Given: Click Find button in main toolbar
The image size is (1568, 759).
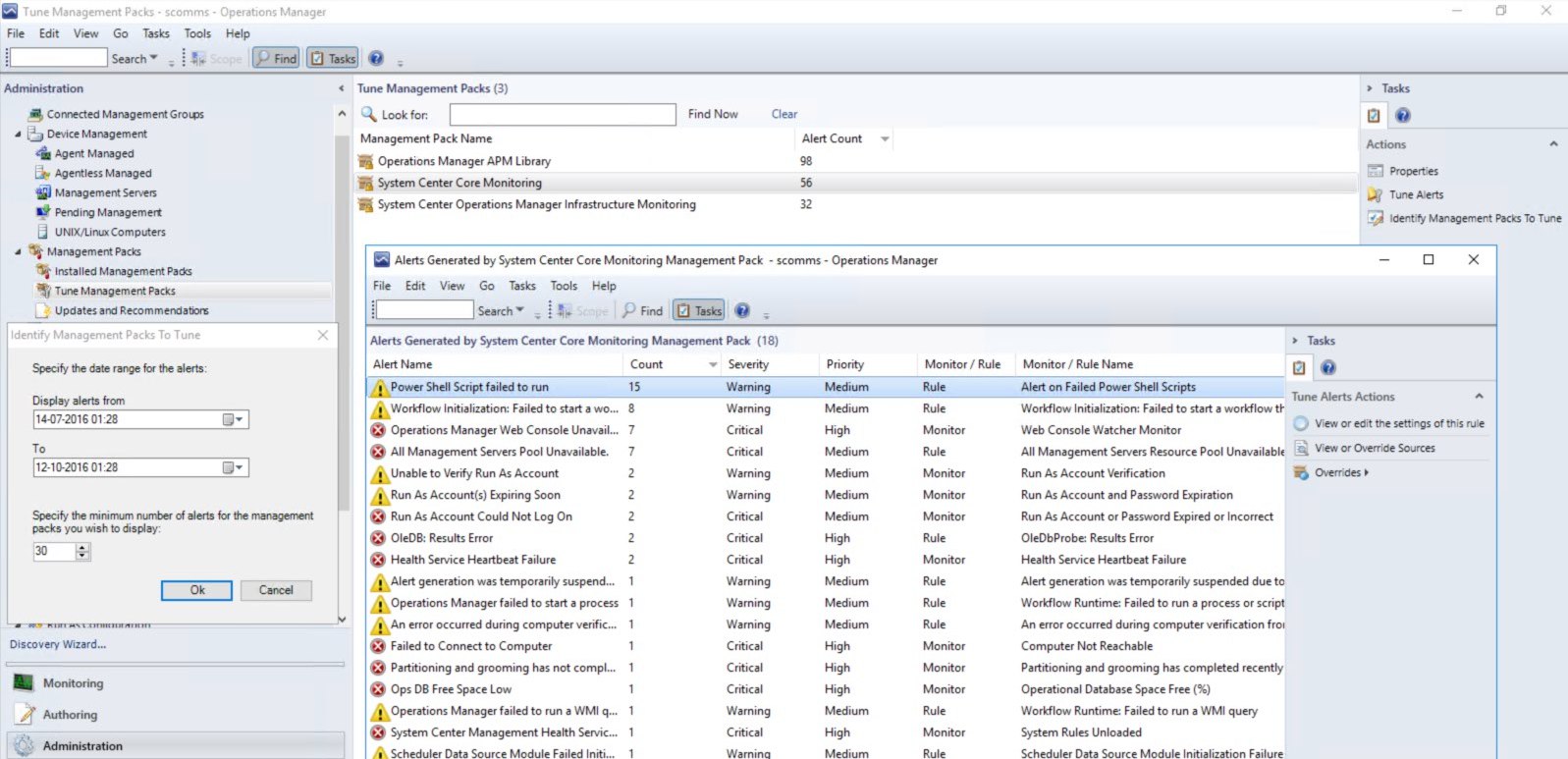Looking at the screenshot, I should coord(276,58).
